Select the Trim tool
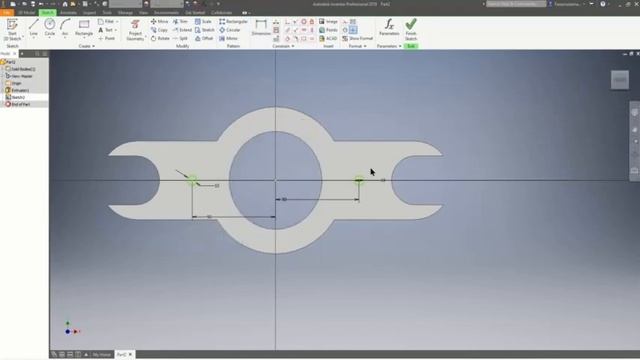This screenshot has width=640, height=360. click(x=180, y=21)
